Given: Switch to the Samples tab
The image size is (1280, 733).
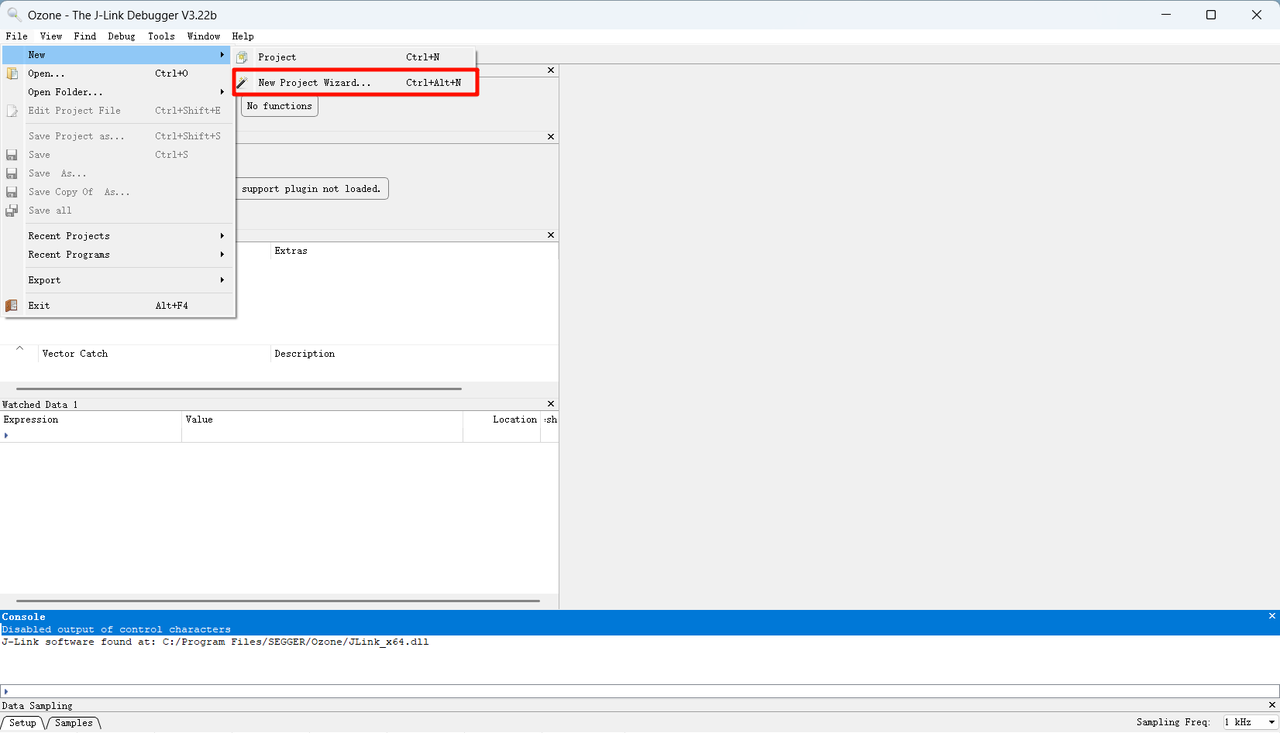Looking at the screenshot, I should pyautogui.click(x=74, y=723).
